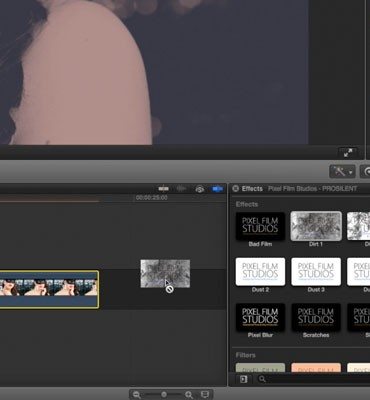370x400 pixels.
Task: Toggle clip soloing icon
Action: click(200, 189)
